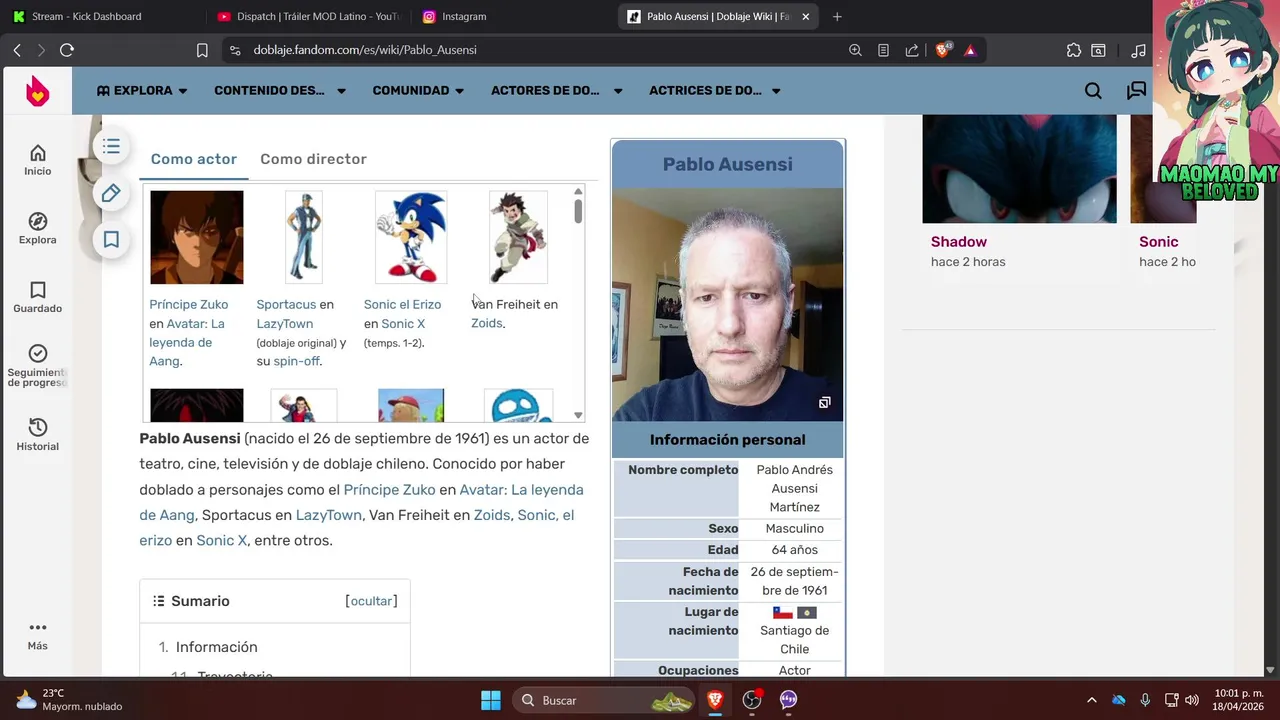Viewport: 1280px width, 720px height.
Task: Click the floating bookmark page button
Action: coord(111,240)
